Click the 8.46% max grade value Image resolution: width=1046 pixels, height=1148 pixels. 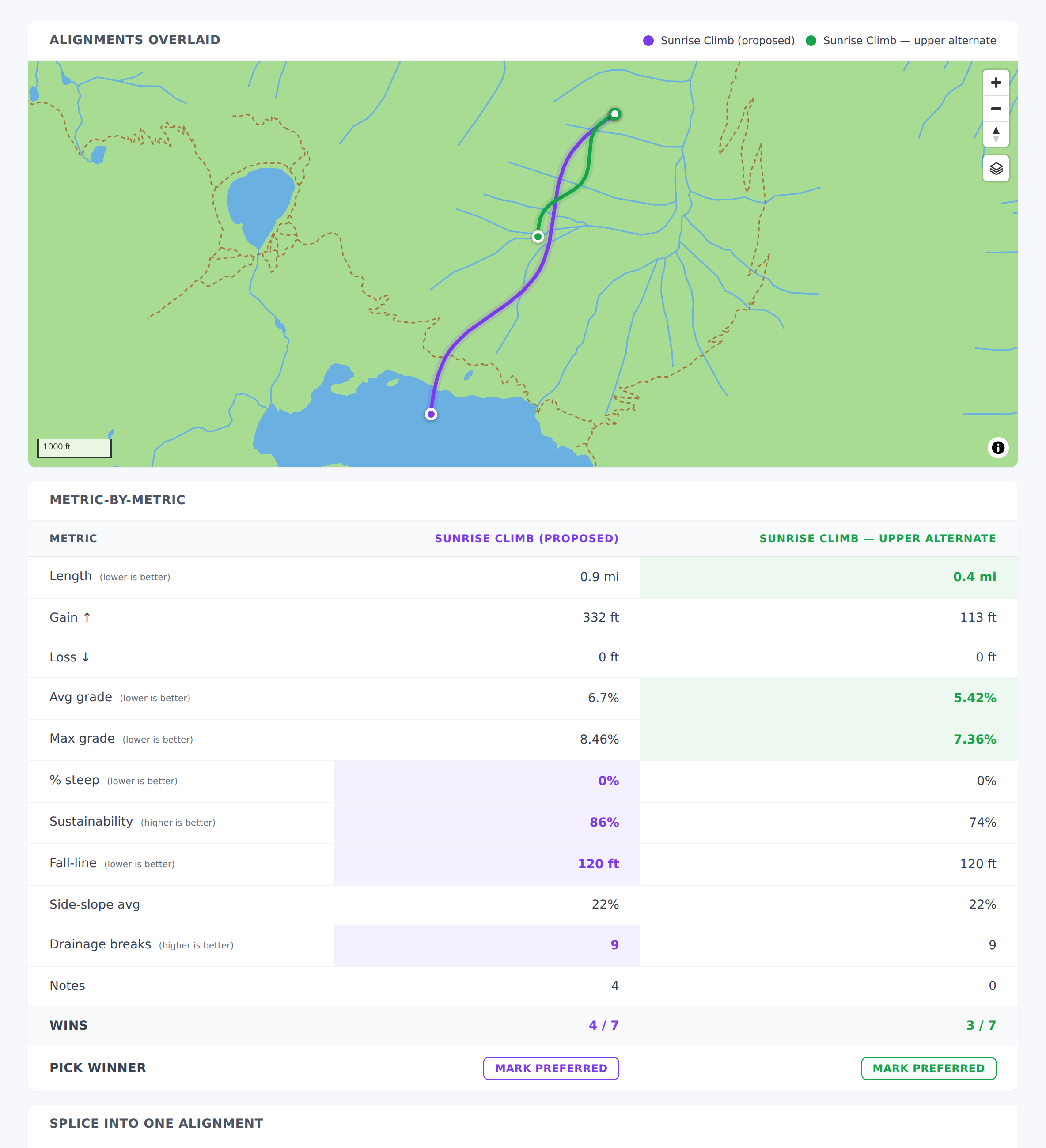(599, 739)
